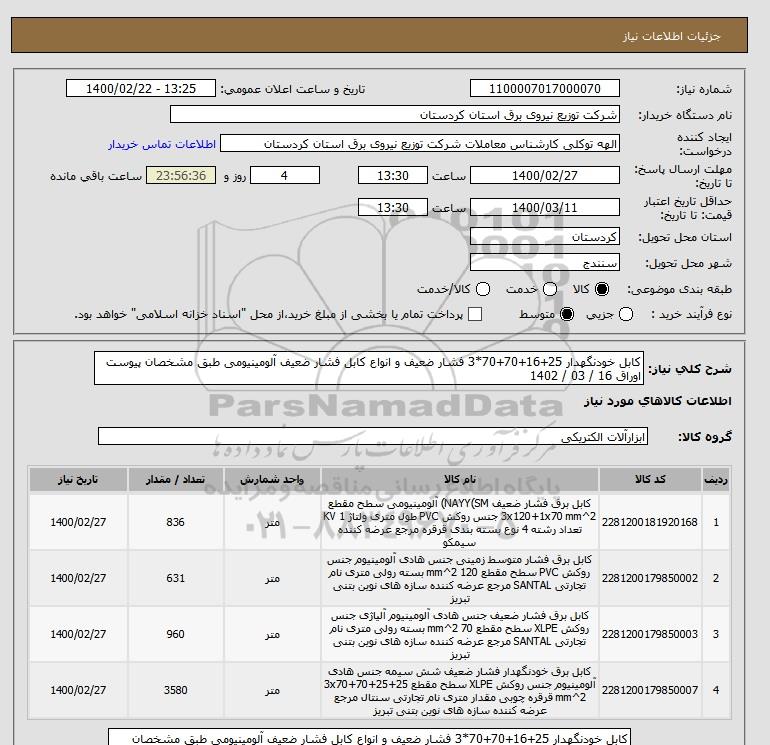Click the request creator name field
Screen dimensions: 770x745
(420, 144)
